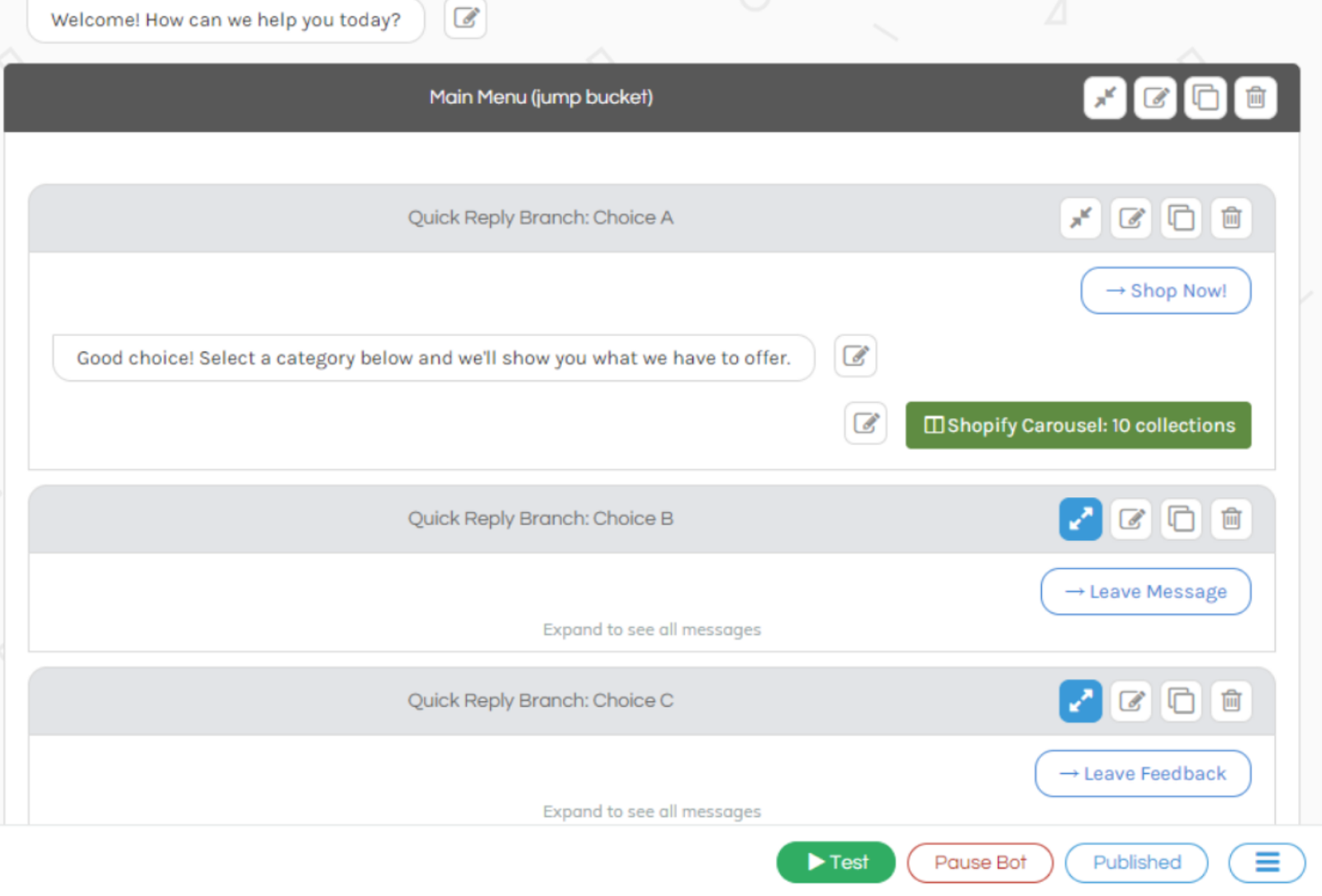This screenshot has height=896, width=1322.
Task: Select the Leave Message quick reply
Action: (1146, 591)
